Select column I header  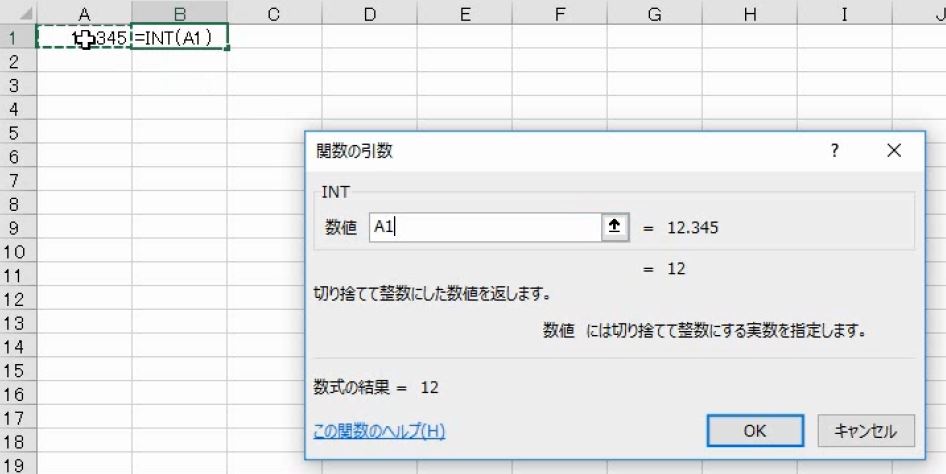click(x=844, y=14)
